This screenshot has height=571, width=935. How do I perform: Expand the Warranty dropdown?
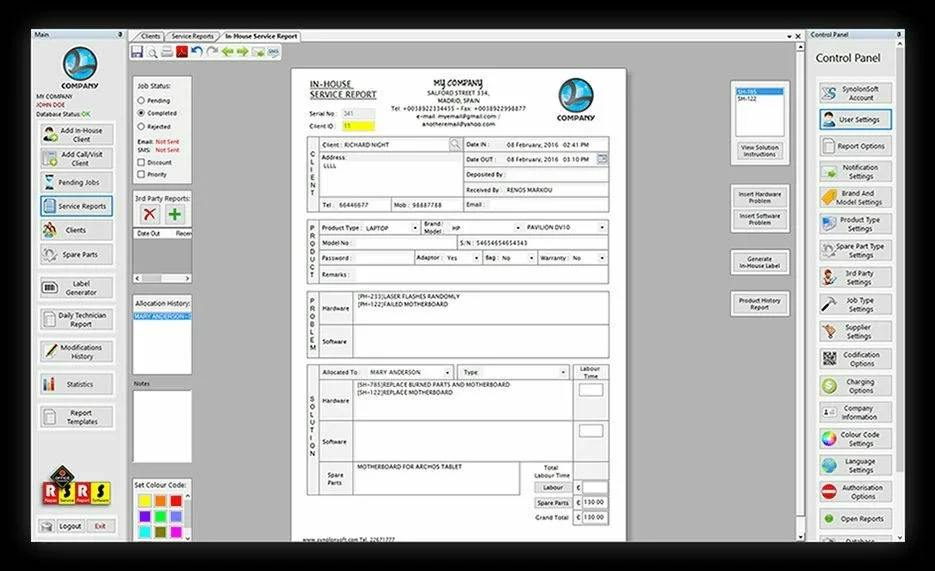pos(602,258)
